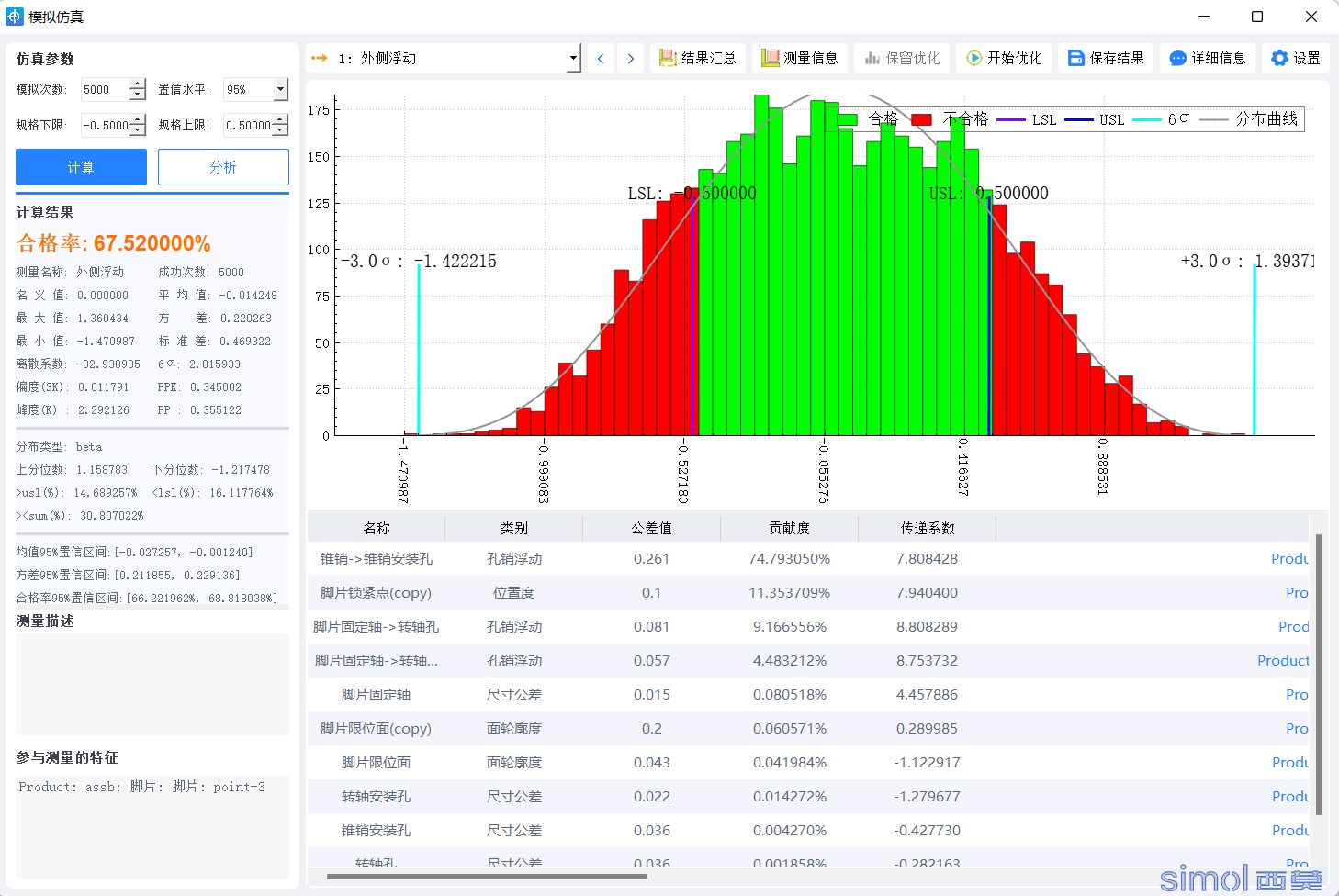Select row 脚片限位面(copy)

click(x=808, y=728)
